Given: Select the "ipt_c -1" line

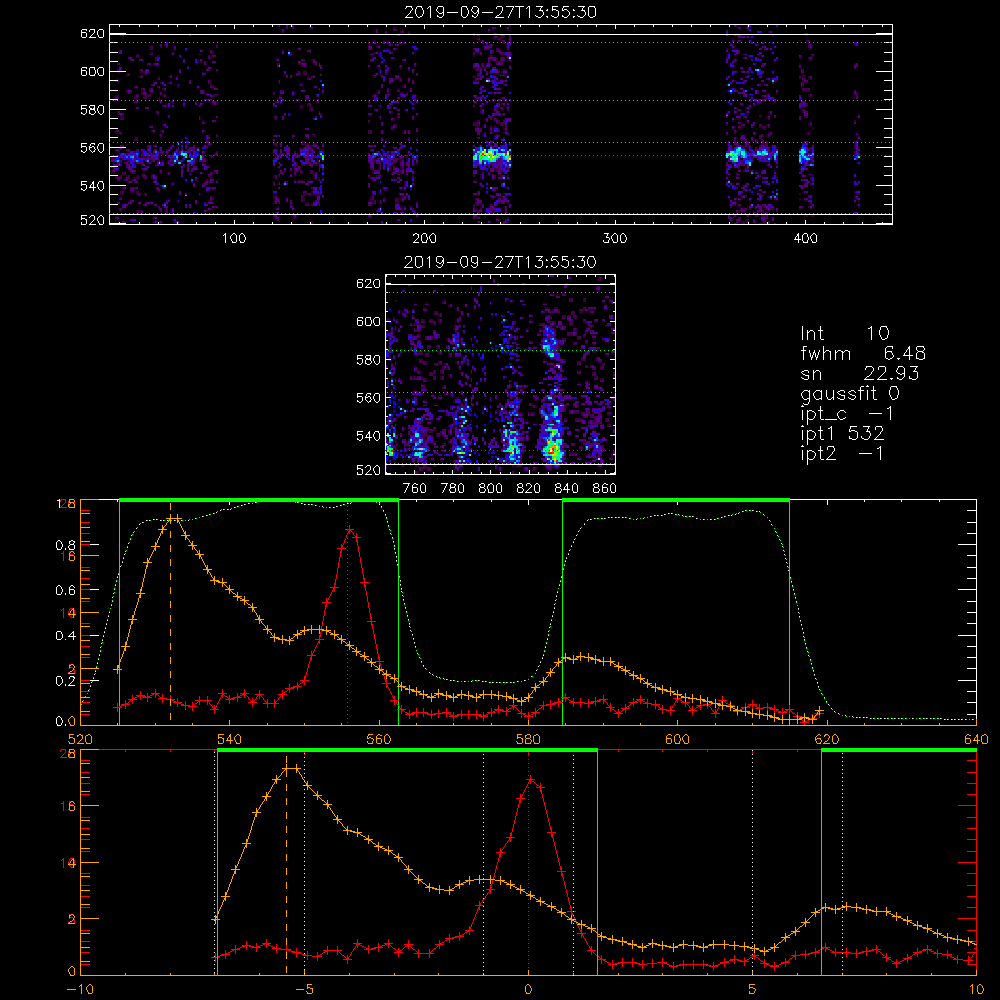Looking at the screenshot, I should (x=847, y=414).
